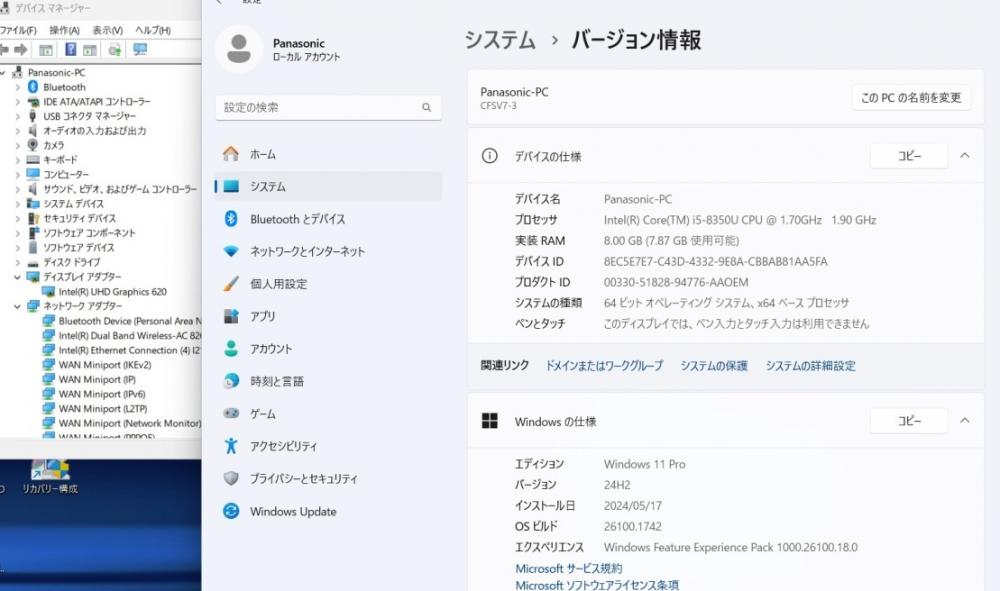This screenshot has height=591, width=1000.
Task: Copy the デバイスの仕様 details
Action: [909, 156]
